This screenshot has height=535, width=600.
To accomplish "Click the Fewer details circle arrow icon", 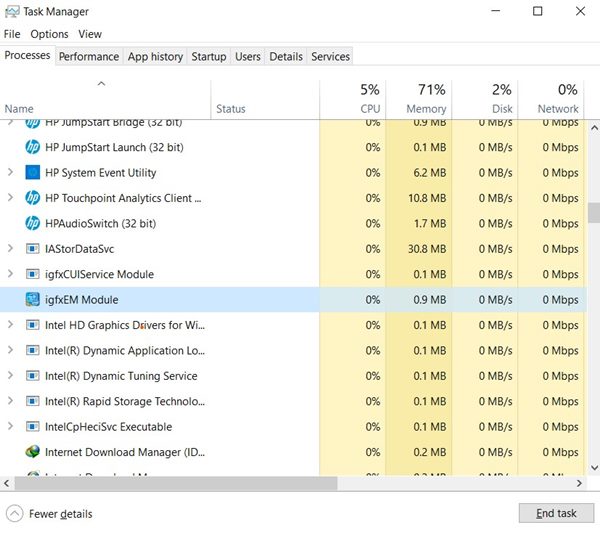I will [x=15, y=514].
